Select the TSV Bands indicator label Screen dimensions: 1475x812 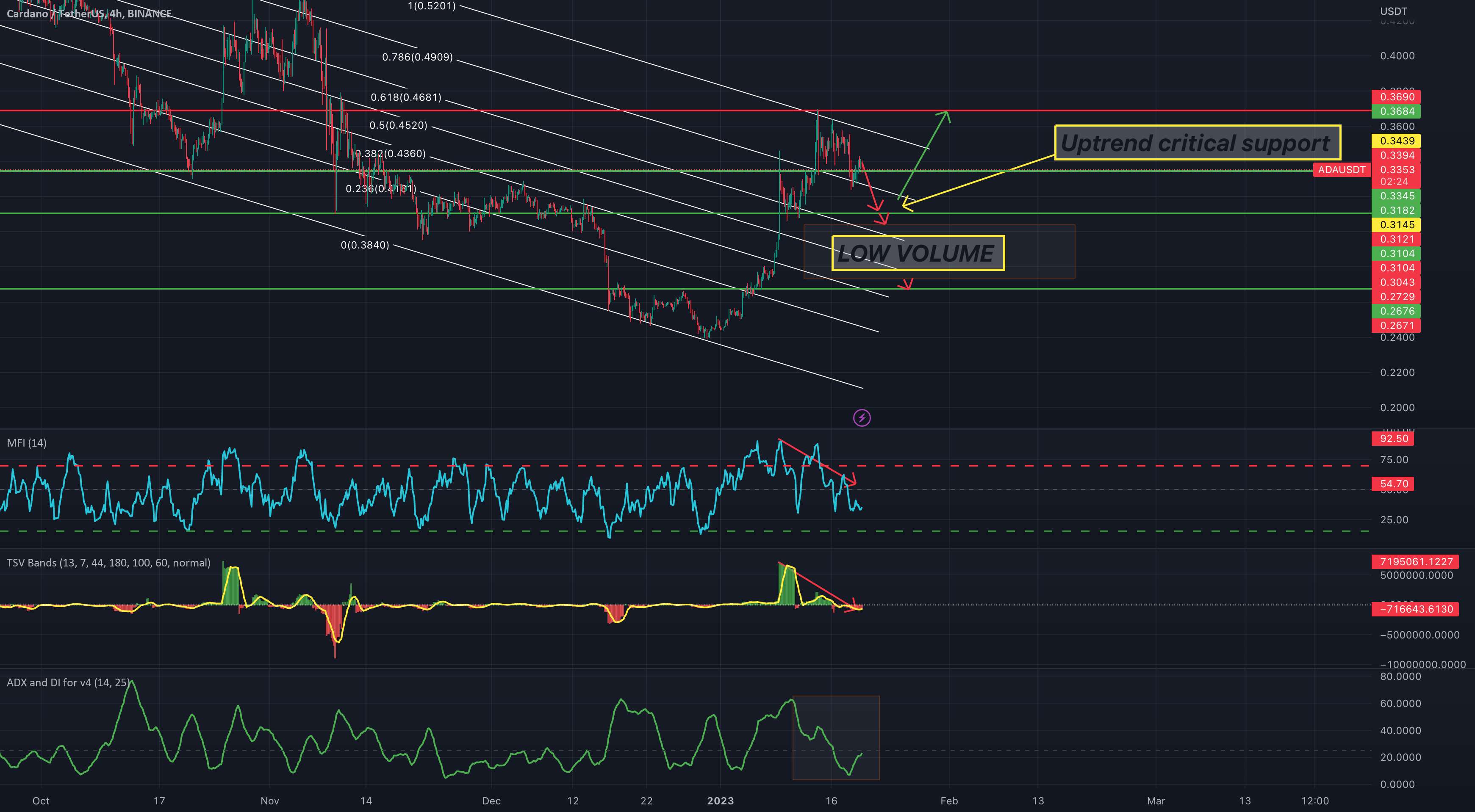(x=108, y=563)
